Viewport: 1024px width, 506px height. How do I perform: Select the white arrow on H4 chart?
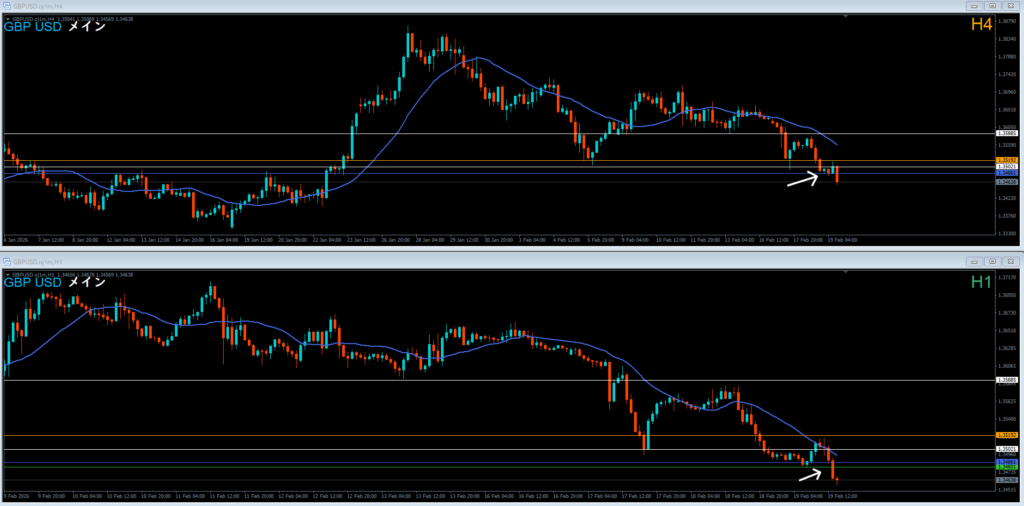tap(801, 180)
